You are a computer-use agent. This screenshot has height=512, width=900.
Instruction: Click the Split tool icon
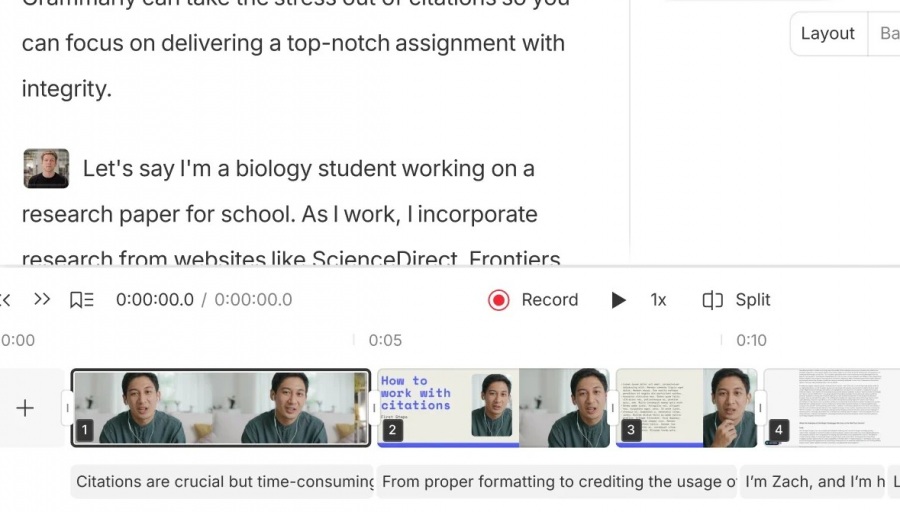pos(712,300)
